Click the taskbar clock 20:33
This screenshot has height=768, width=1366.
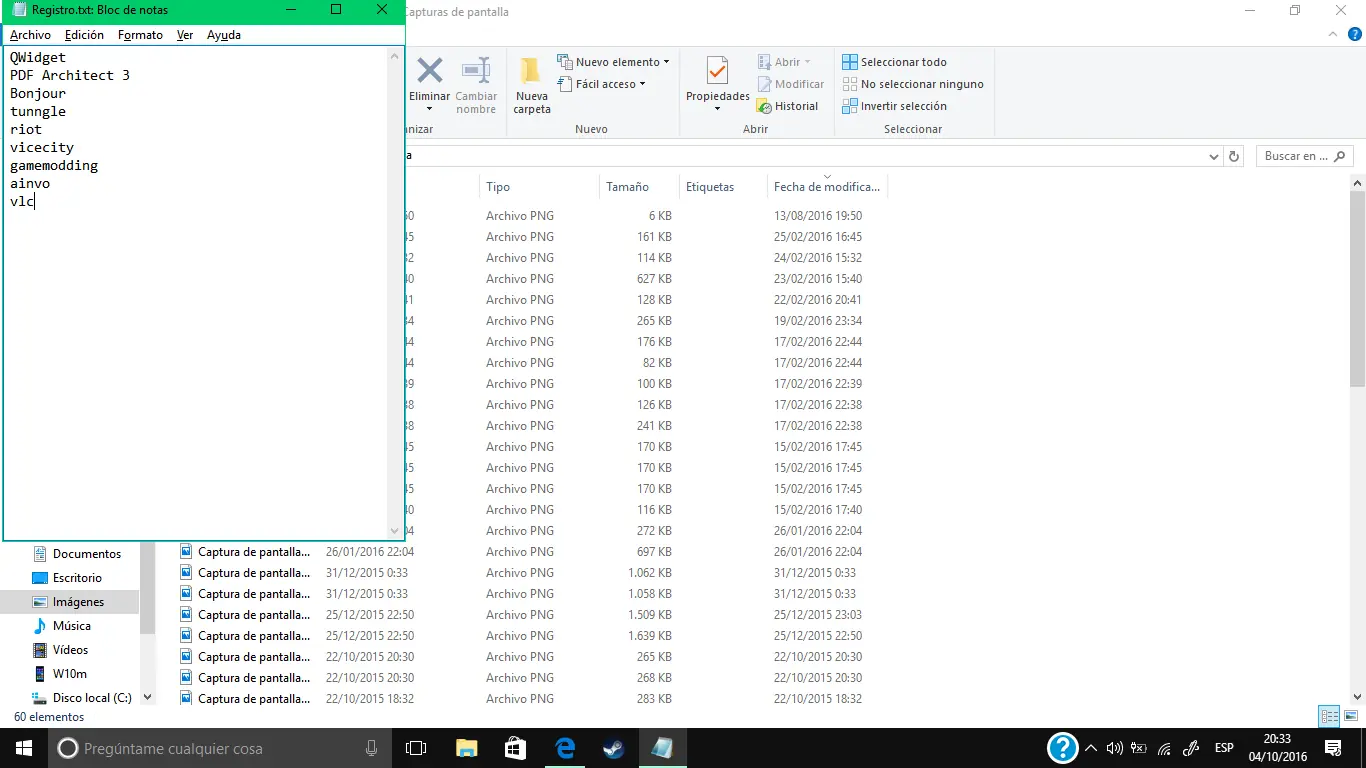click(1277, 739)
